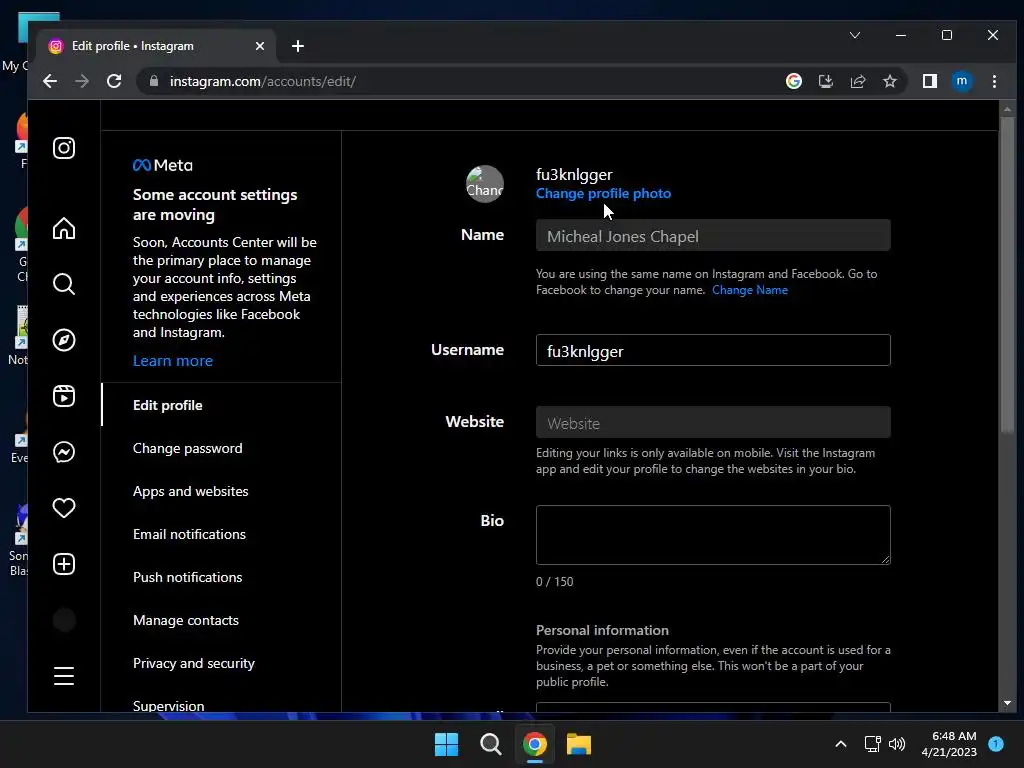
Task: Open the tab search chevron dropdown
Action: [855, 35]
